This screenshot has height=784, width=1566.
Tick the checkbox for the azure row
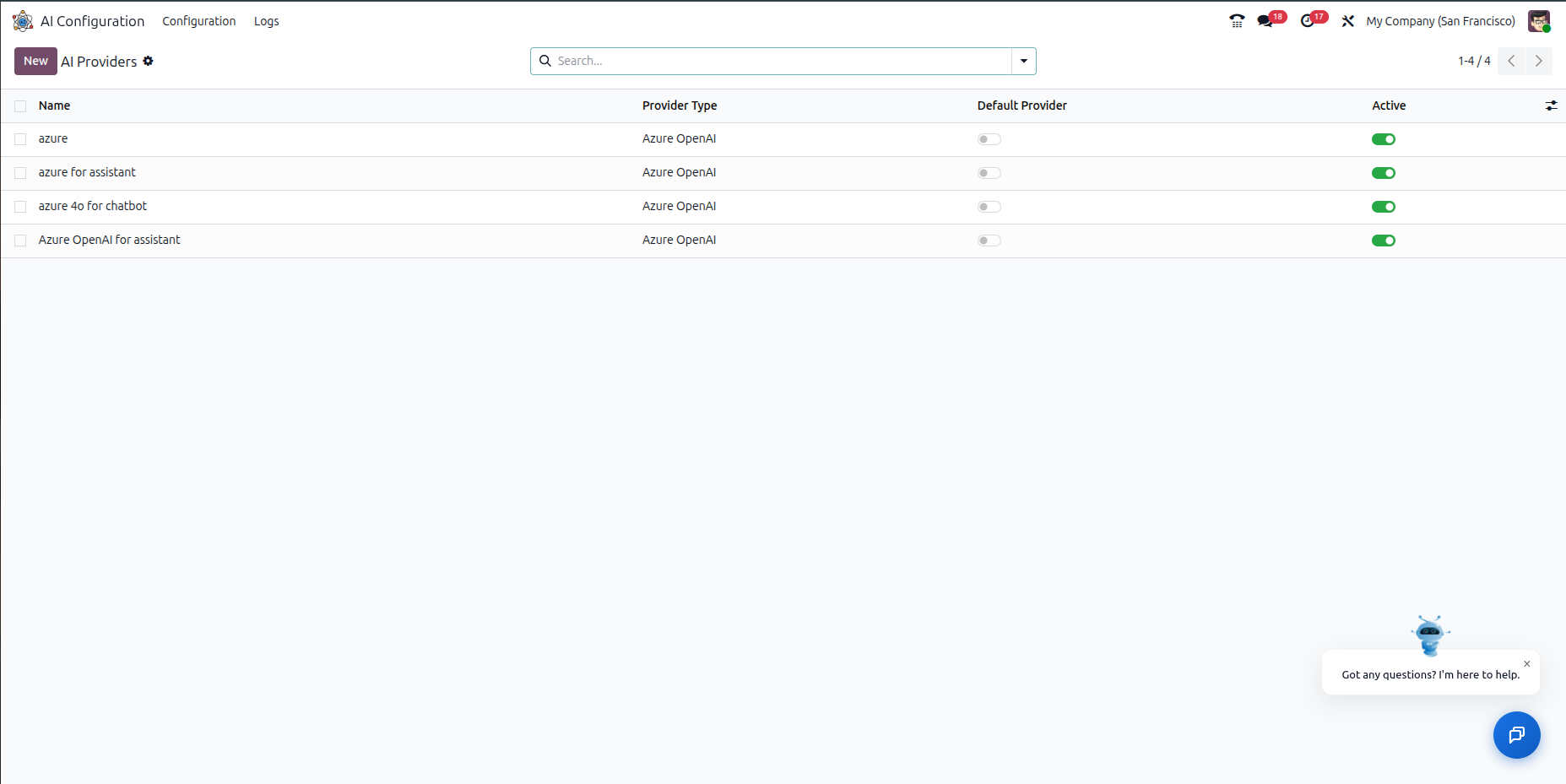(20, 139)
